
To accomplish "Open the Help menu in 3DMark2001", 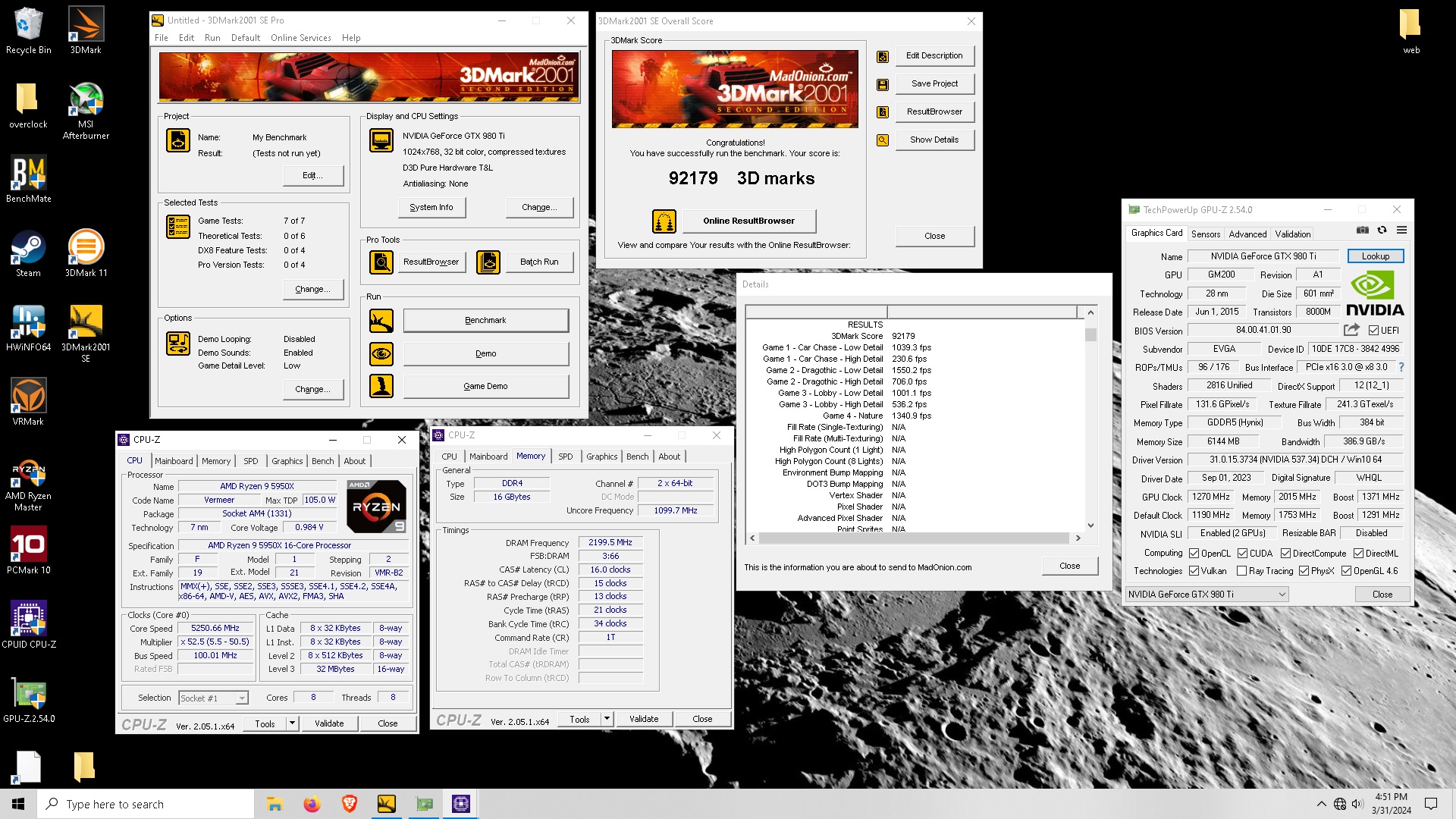I will click(351, 38).
